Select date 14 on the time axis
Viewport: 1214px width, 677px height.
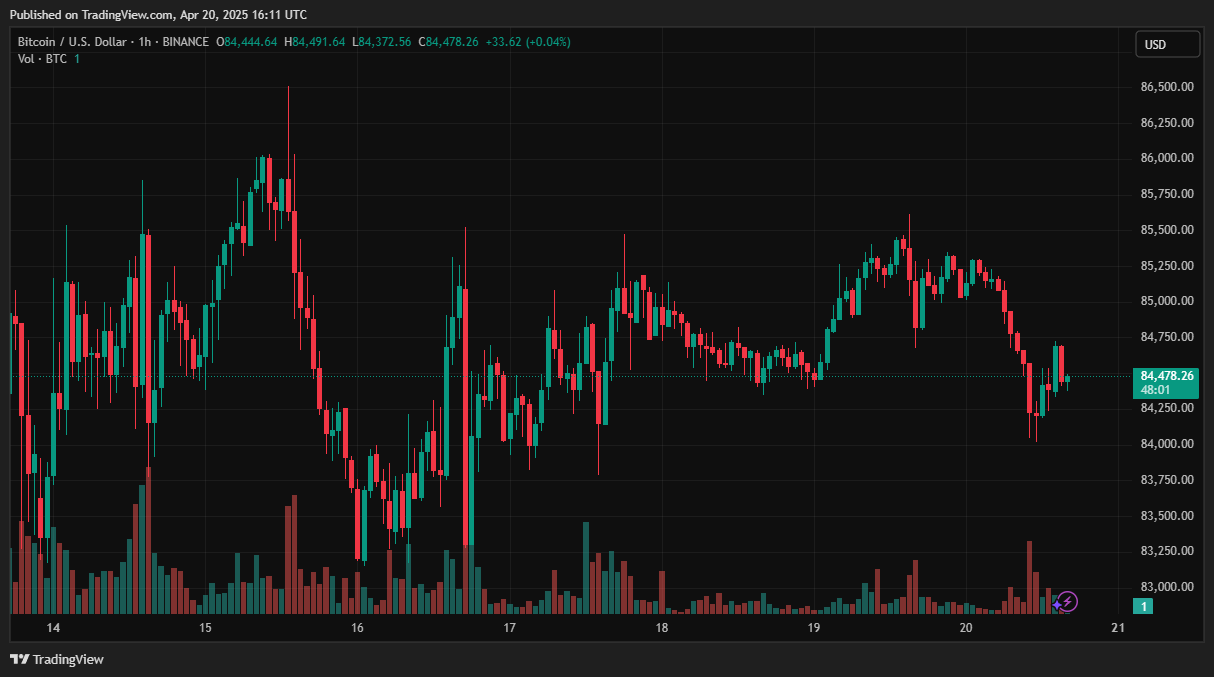53,628
